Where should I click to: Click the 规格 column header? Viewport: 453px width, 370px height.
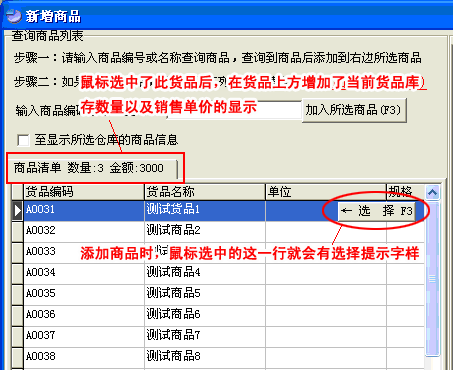(405, 192)
